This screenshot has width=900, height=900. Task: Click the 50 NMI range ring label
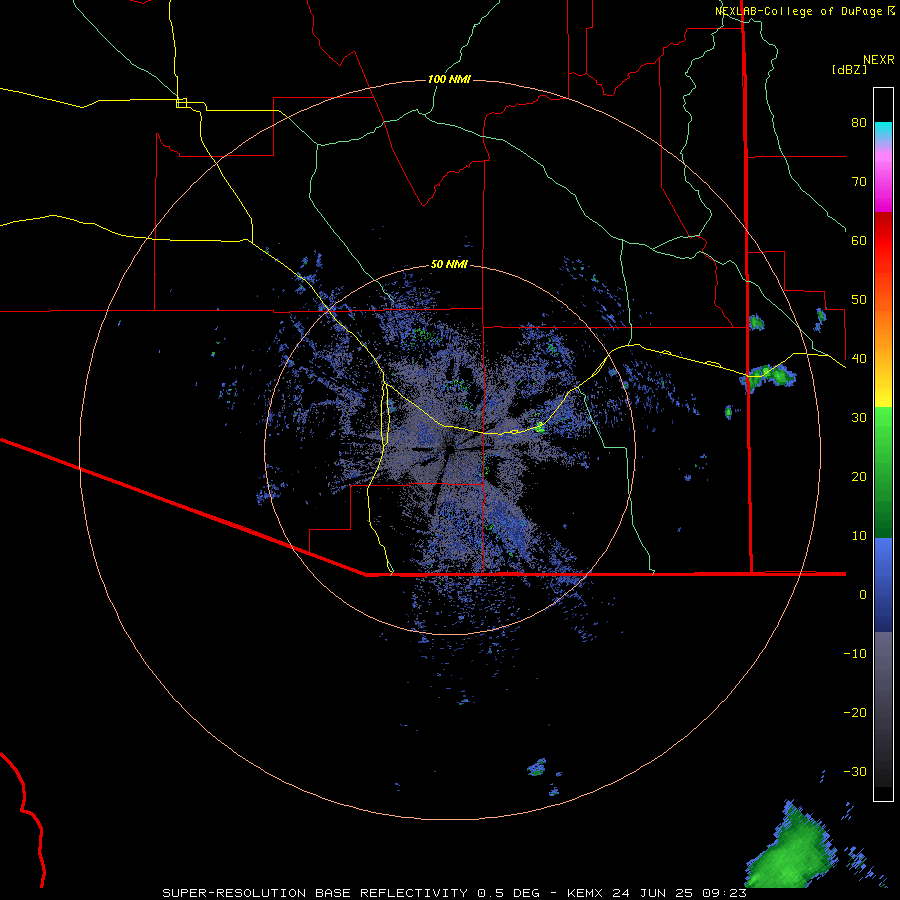coord(449,264)
